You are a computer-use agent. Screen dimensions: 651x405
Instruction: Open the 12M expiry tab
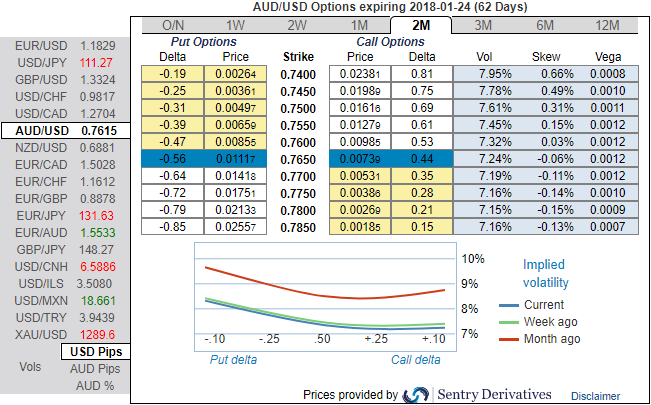[607, 26]
